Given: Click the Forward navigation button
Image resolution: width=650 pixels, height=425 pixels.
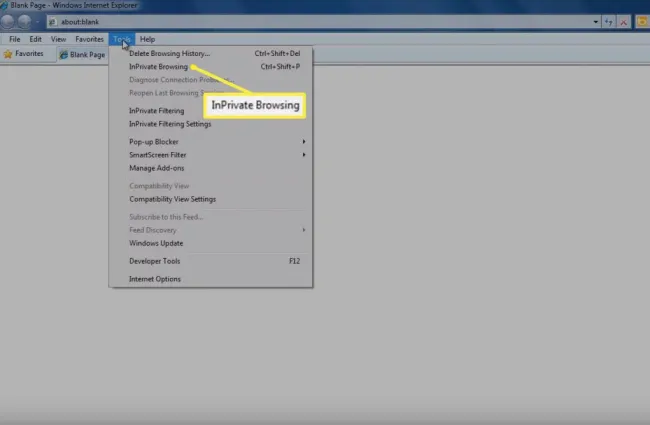Looking at the screenshot, I should [x=24, y=22].
